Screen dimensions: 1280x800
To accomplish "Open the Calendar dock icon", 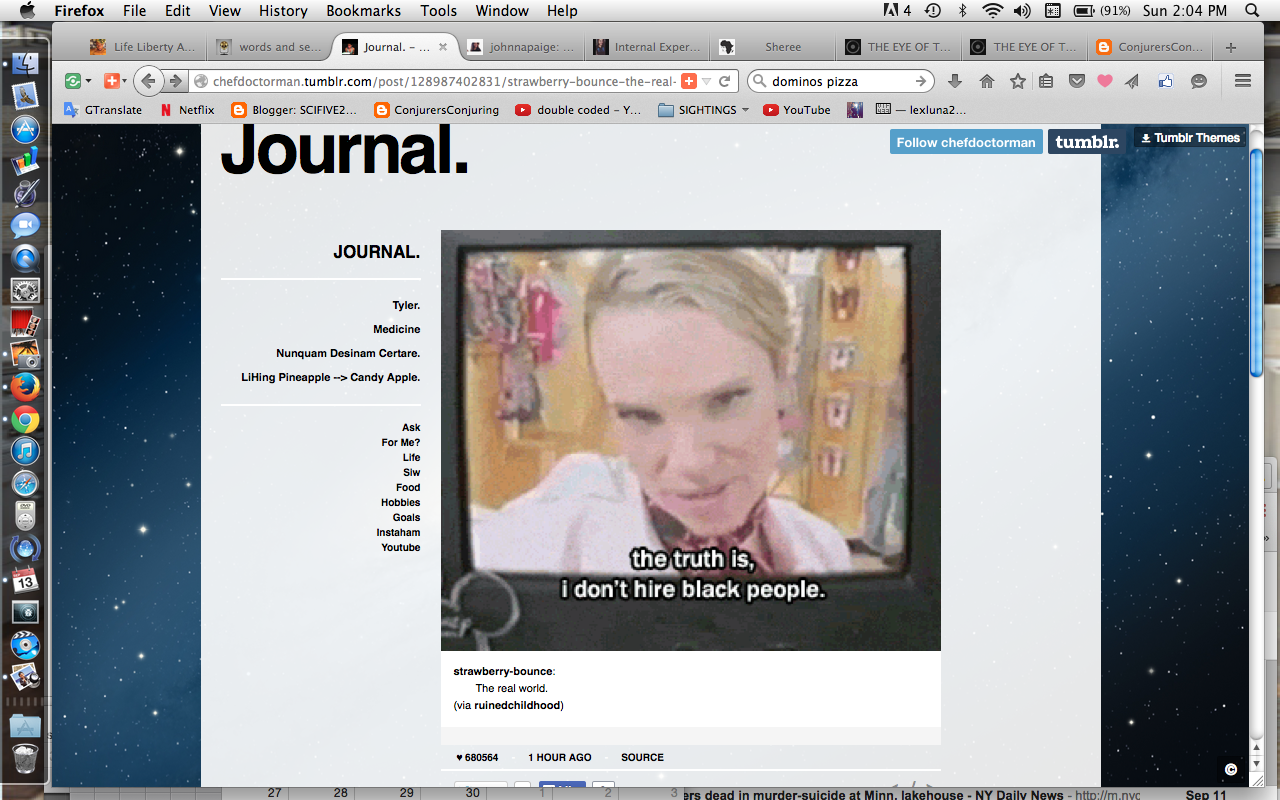I will coord(25,580).
